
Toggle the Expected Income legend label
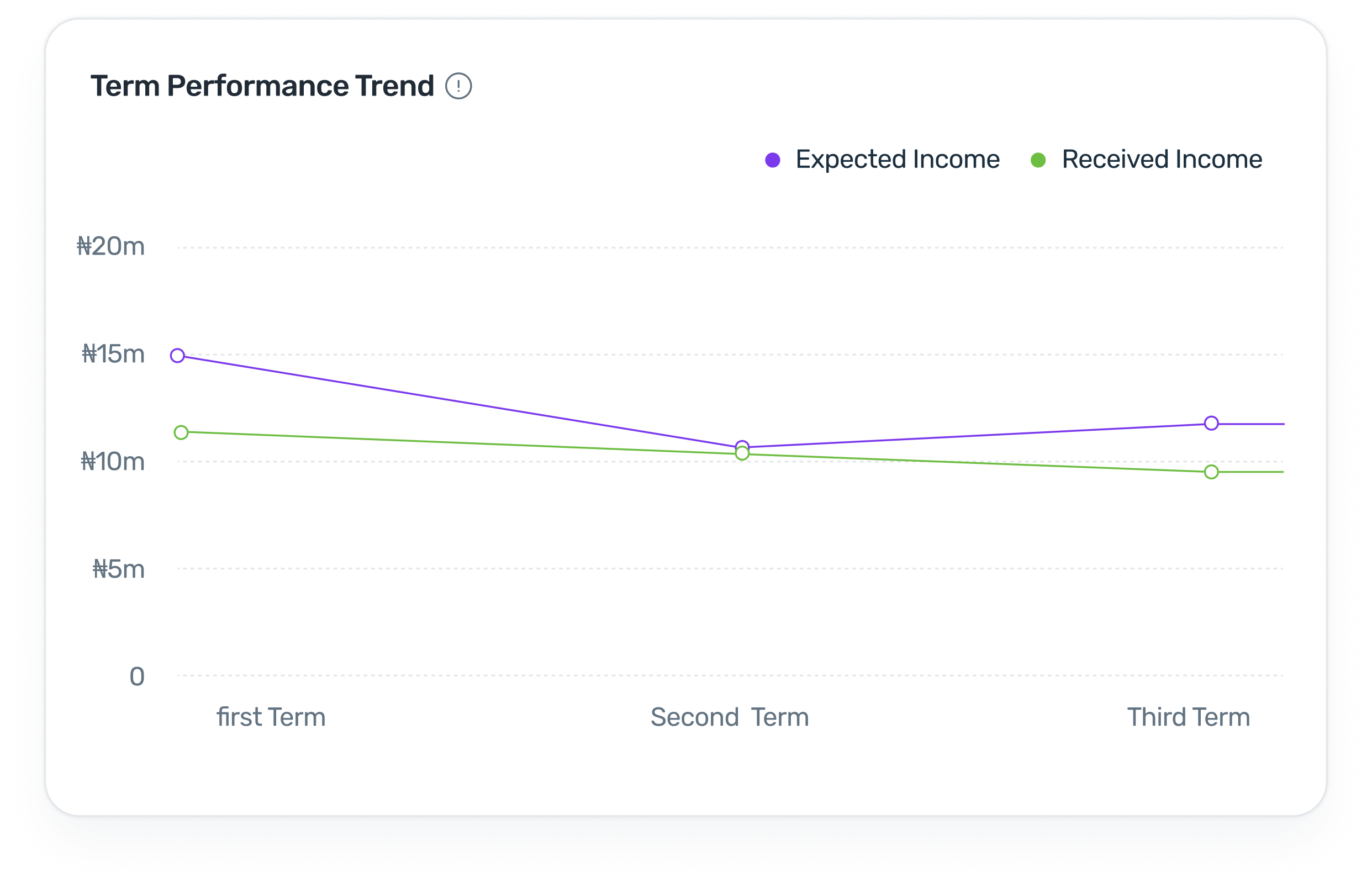click(x=898, y=160)
